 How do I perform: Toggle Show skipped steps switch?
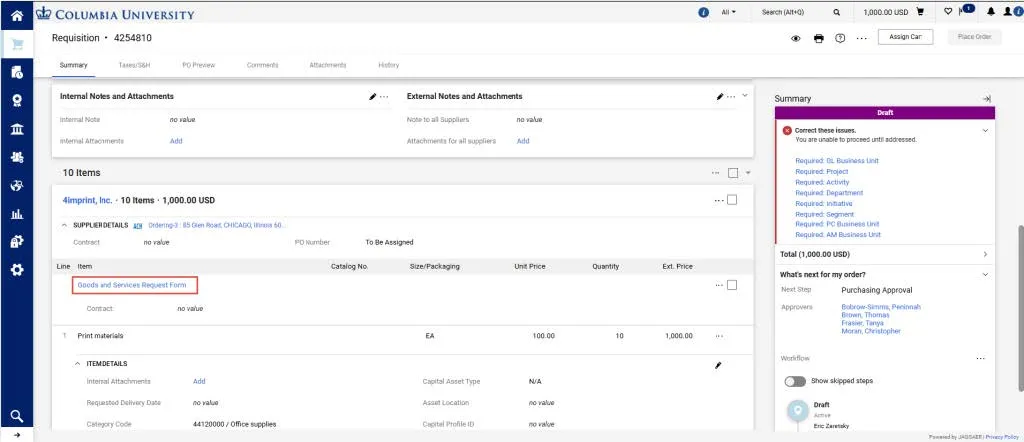click(795, 381)
